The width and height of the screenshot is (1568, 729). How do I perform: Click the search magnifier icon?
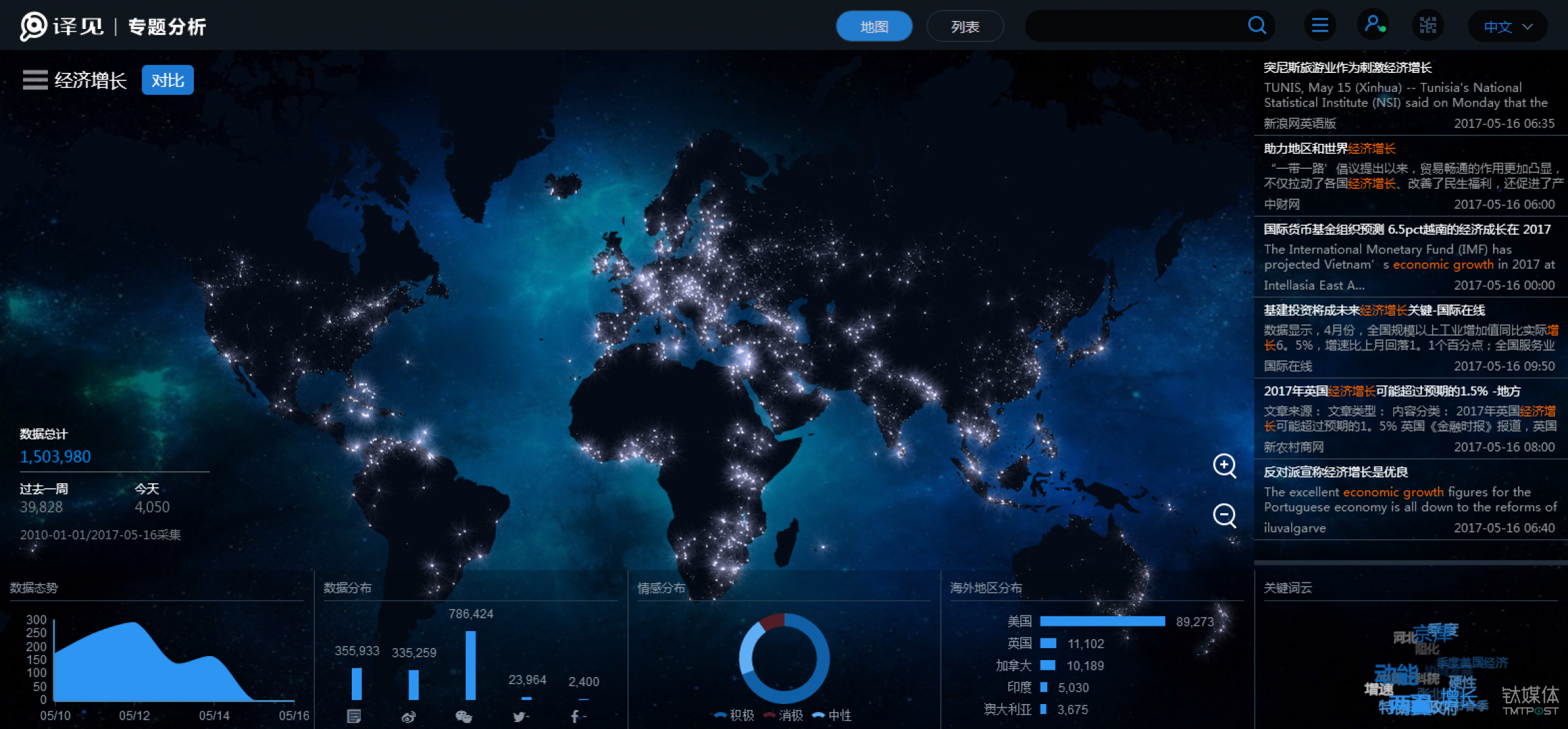[x=1257, y=26]
